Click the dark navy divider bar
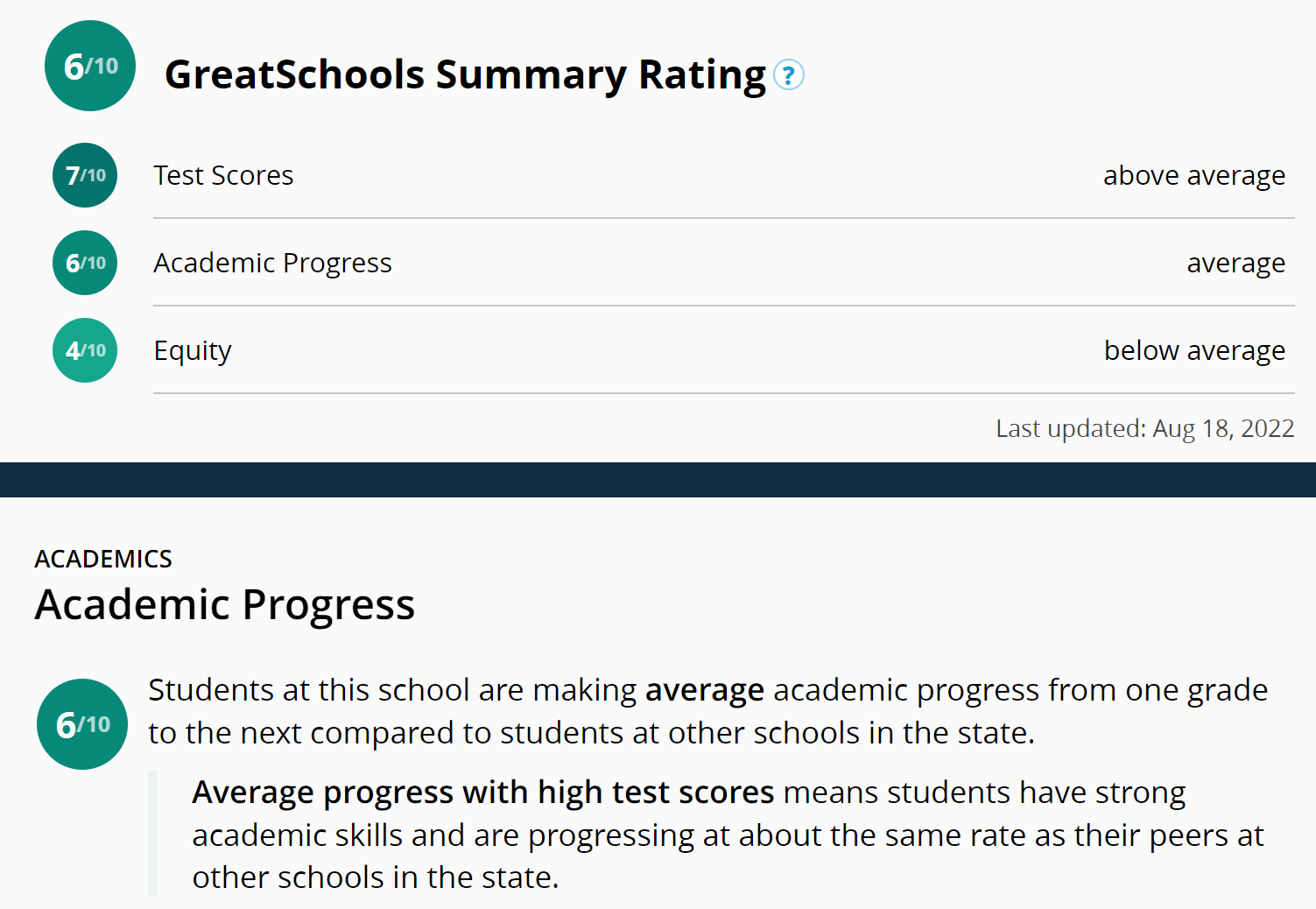 (x=658, y=480)
